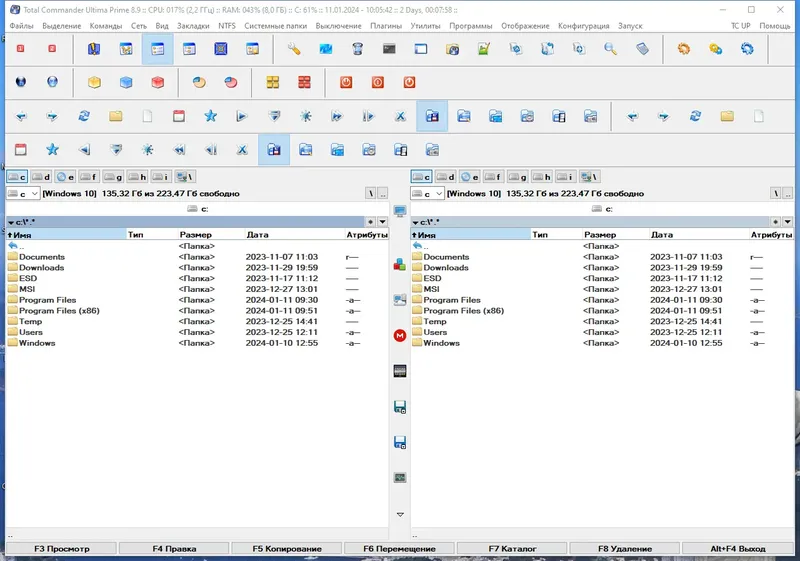Select the Downloads folder in left panel

pos(41,267)
